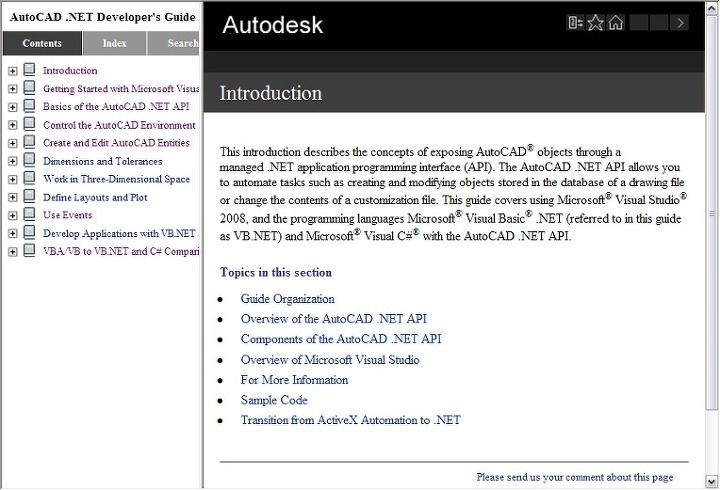
Task: Follow the Guide Organization link
Action: 287,299
